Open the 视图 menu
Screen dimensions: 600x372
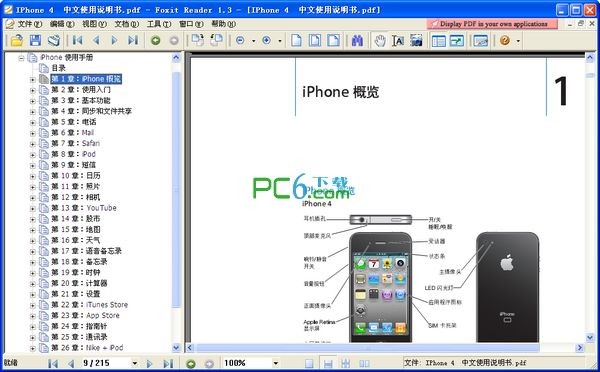95,24
